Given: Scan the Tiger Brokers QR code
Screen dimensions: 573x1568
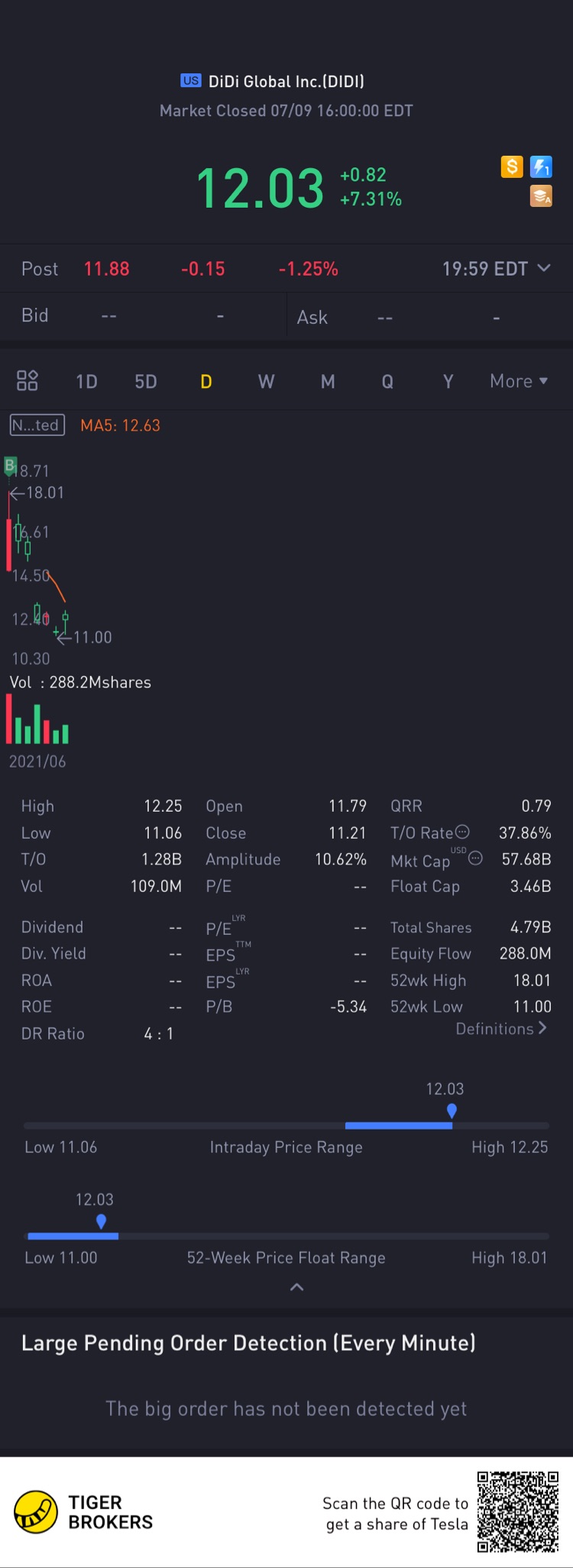Looking at the screenshot, I should (x=518, y=1511).
